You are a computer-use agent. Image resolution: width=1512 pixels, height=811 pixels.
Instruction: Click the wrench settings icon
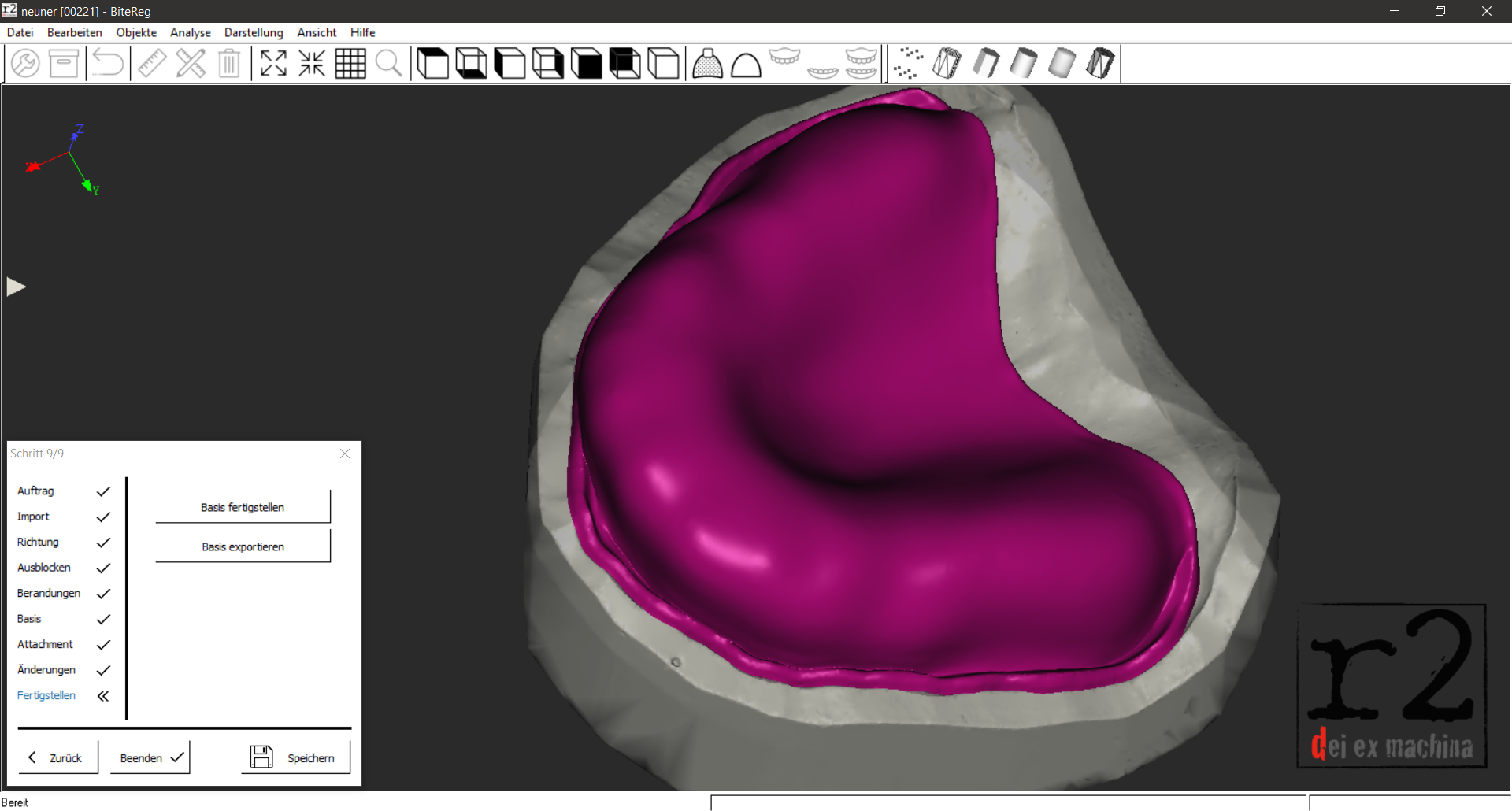point(25,63)
